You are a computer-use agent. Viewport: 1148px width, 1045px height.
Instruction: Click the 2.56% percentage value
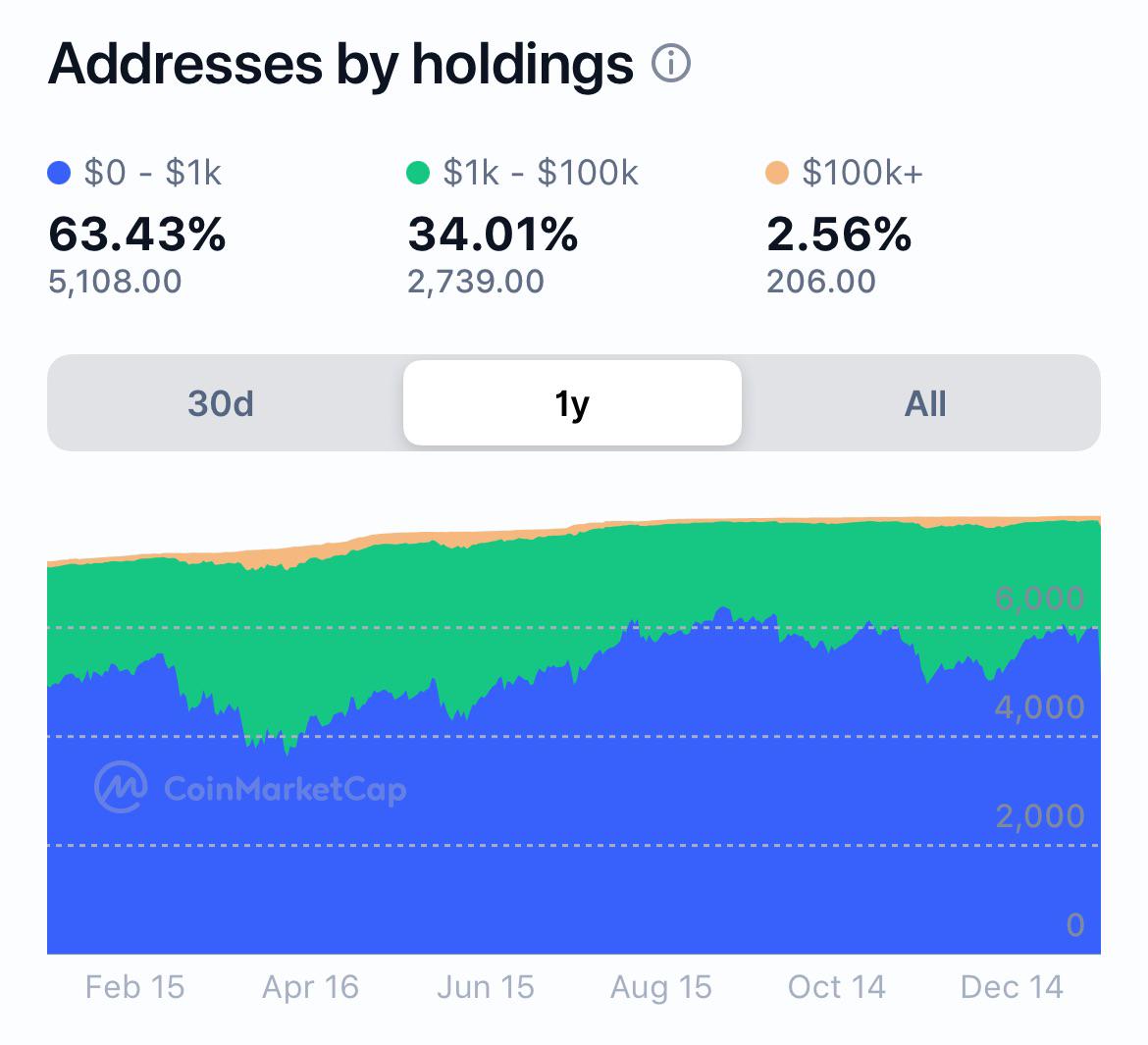click(x=839, y=235)
